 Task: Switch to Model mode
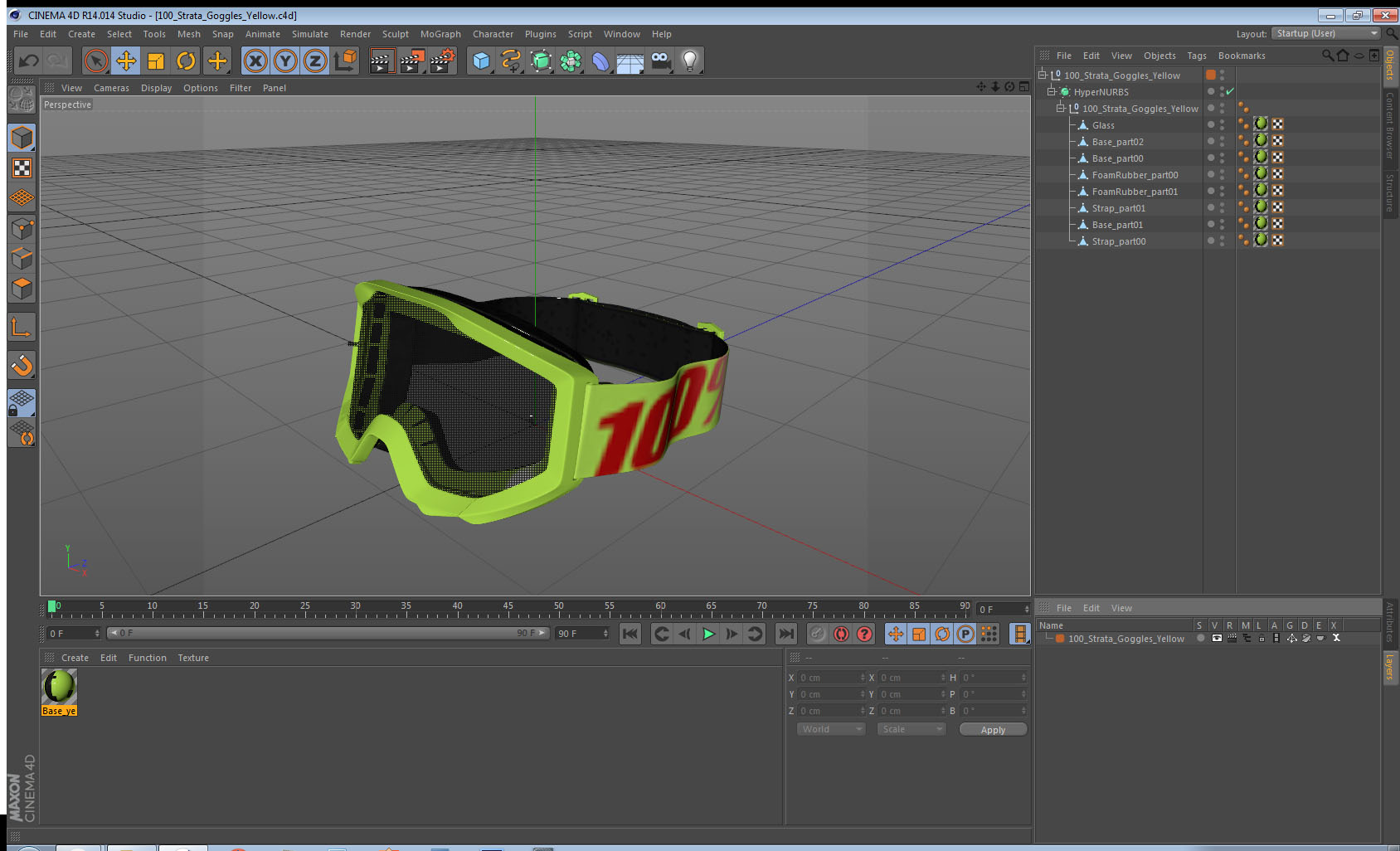(x=22, y=138)
